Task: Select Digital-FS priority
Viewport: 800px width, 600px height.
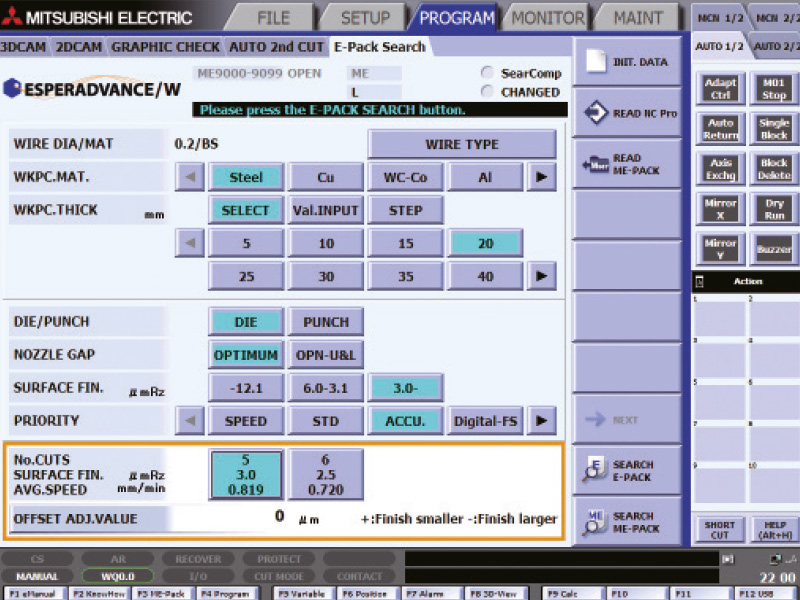Action: [485, 421]
